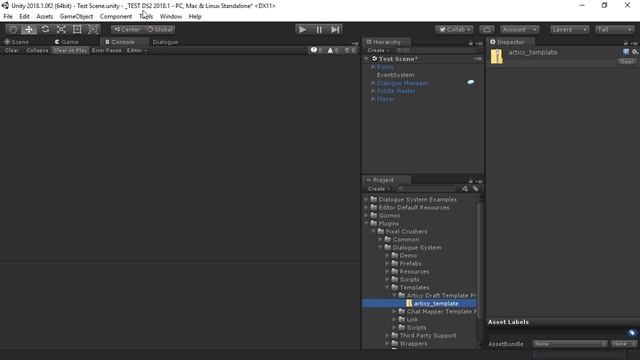The image size is (640, 360).
Task: Toggle Global rotation handle mode
Action: (x=160, y=29)
